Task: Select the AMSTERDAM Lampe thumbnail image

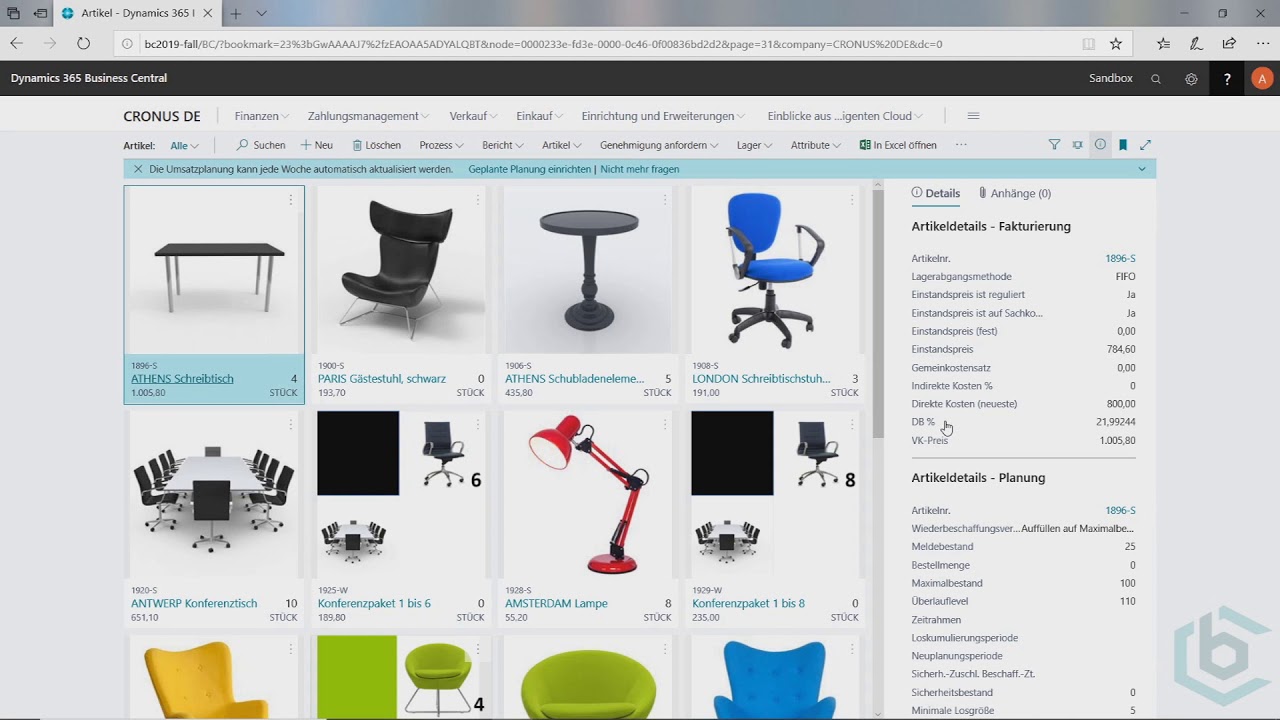Action: pyautogui.click(x=588, y=494)
